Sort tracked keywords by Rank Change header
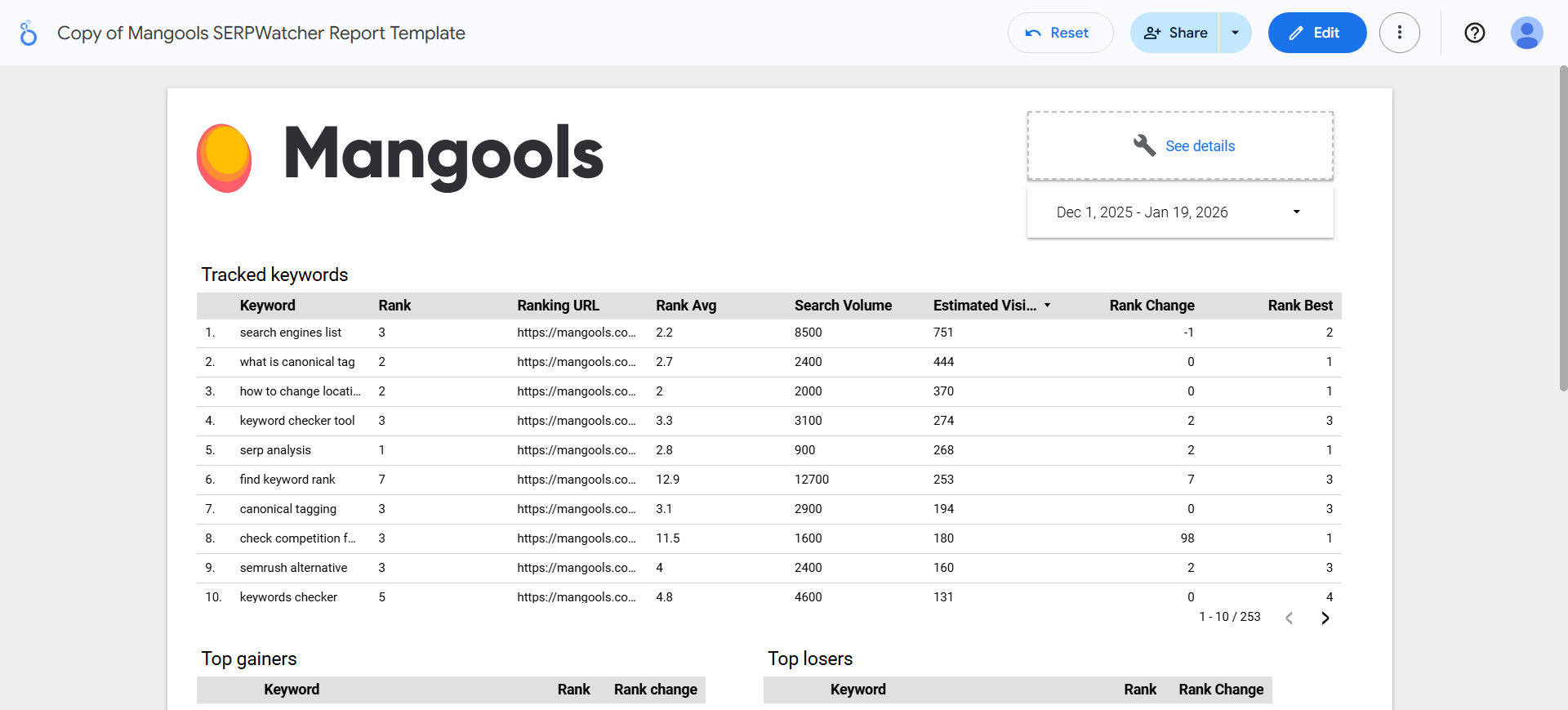Image resolution: width=1568 pixels, height=710 pixels. 1151,306
